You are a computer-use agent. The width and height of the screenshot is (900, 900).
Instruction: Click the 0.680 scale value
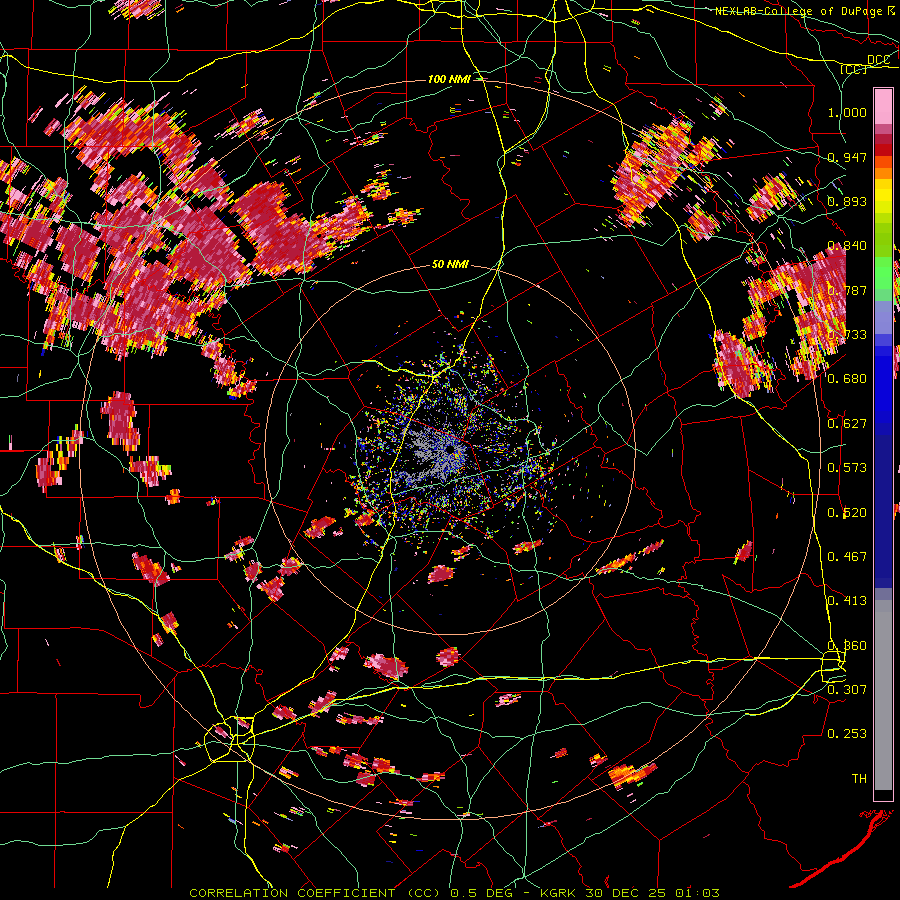847,379
